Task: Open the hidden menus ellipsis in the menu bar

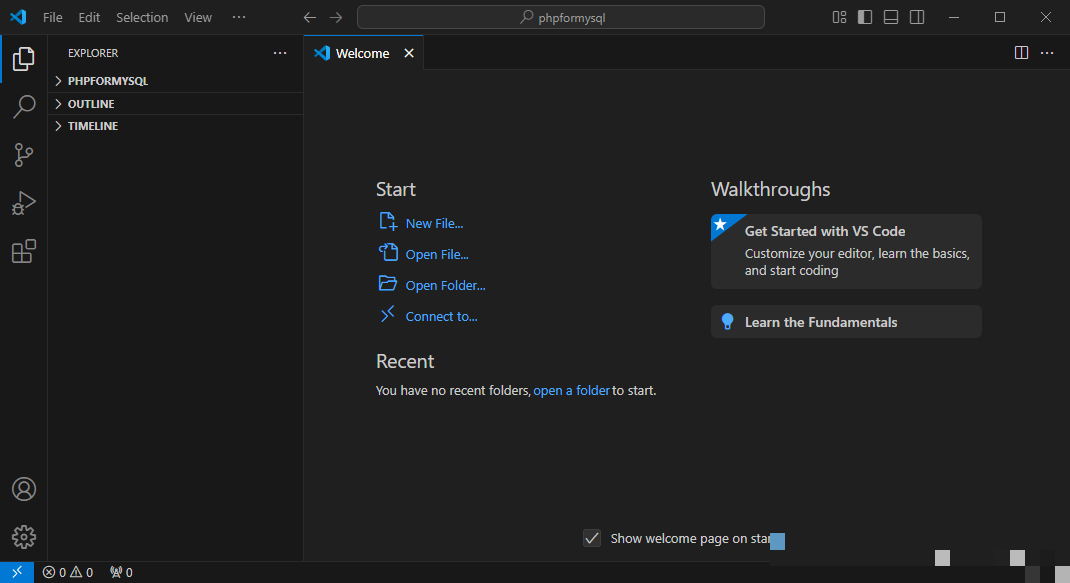Action: click(x=238, y=17)
